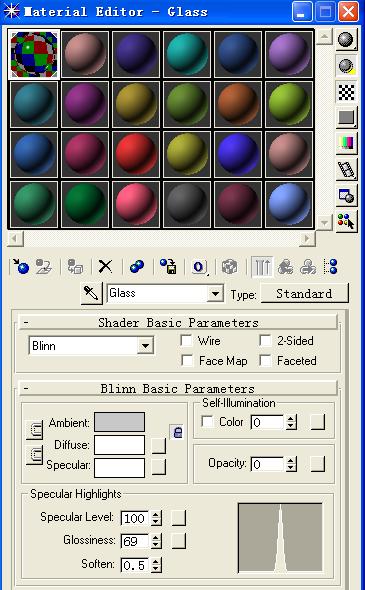Click sample slots scroll right arrow

pos(307,238)
